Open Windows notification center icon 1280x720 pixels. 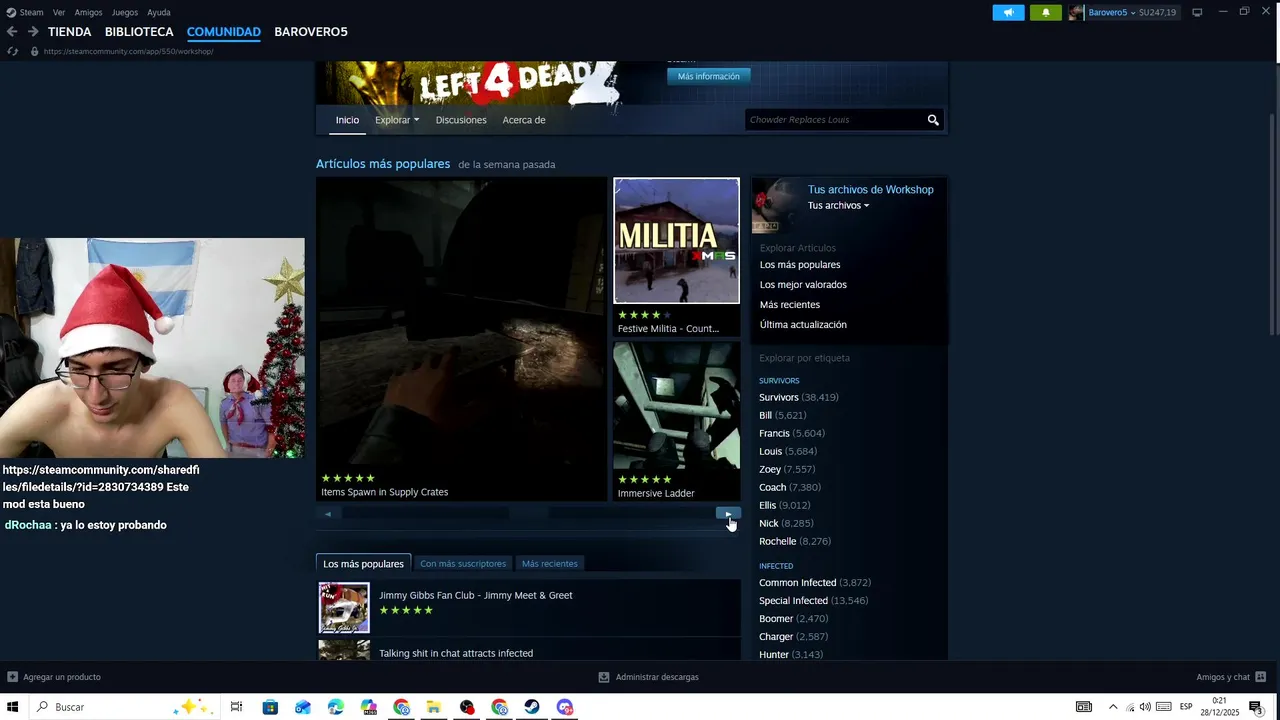tap(1256, 707)
